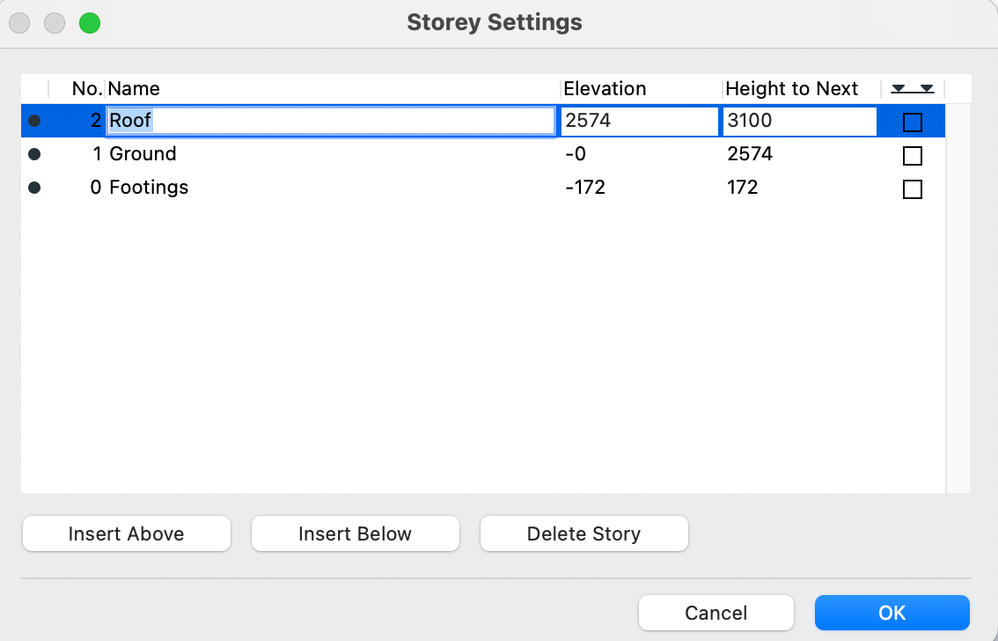Check the Footings story checkbox
998x641 pixels.
pos(912,189)
